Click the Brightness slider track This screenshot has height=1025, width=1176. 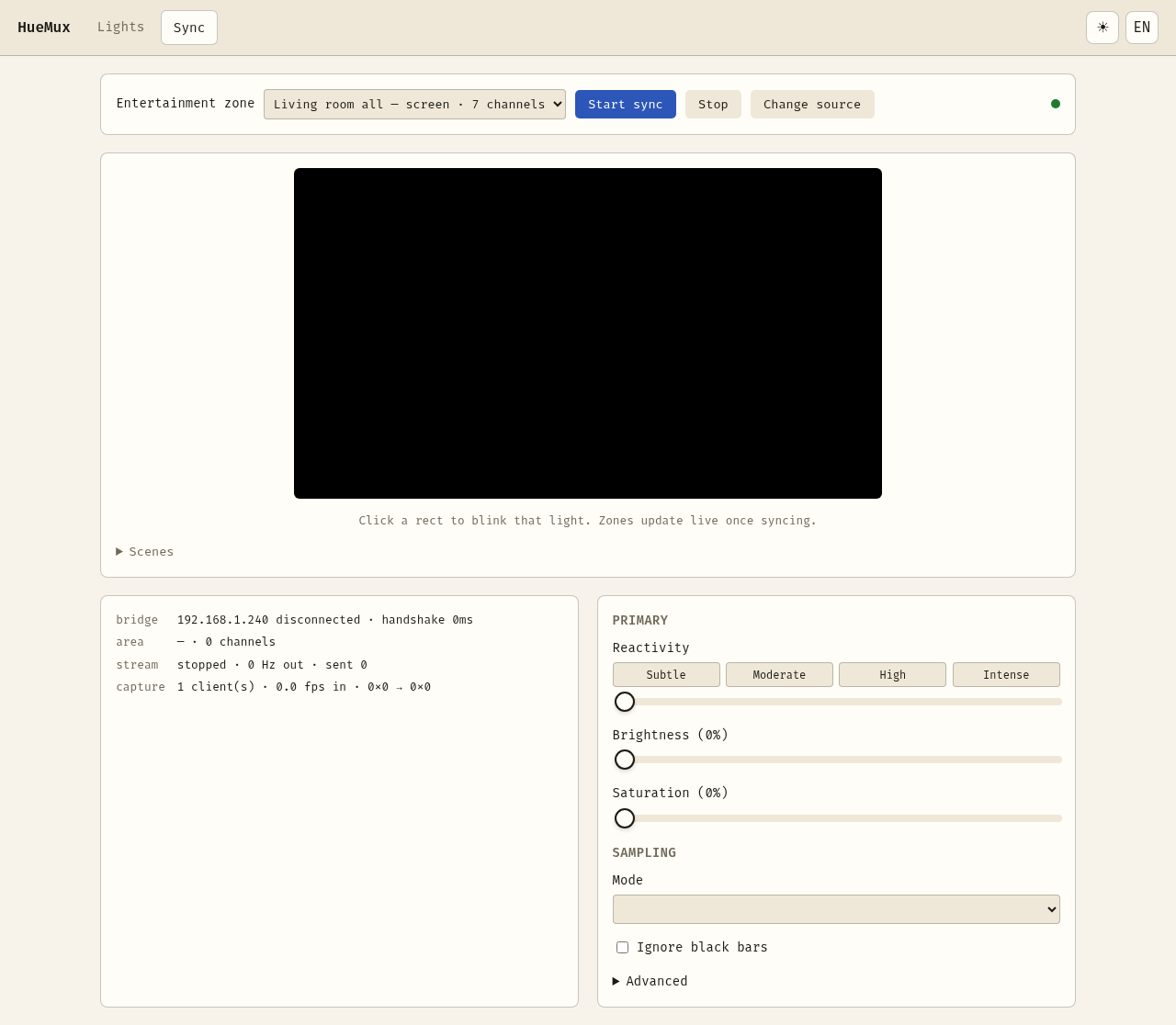(x=837, y=760)
